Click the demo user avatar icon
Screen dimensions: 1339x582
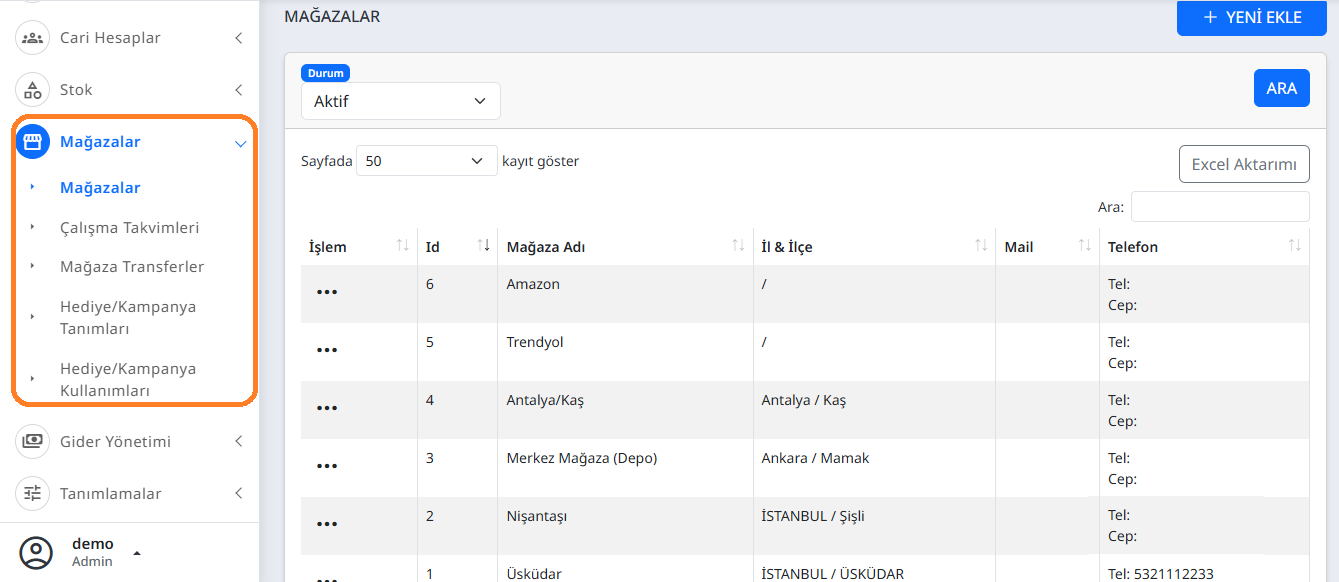tap(36, 552)
